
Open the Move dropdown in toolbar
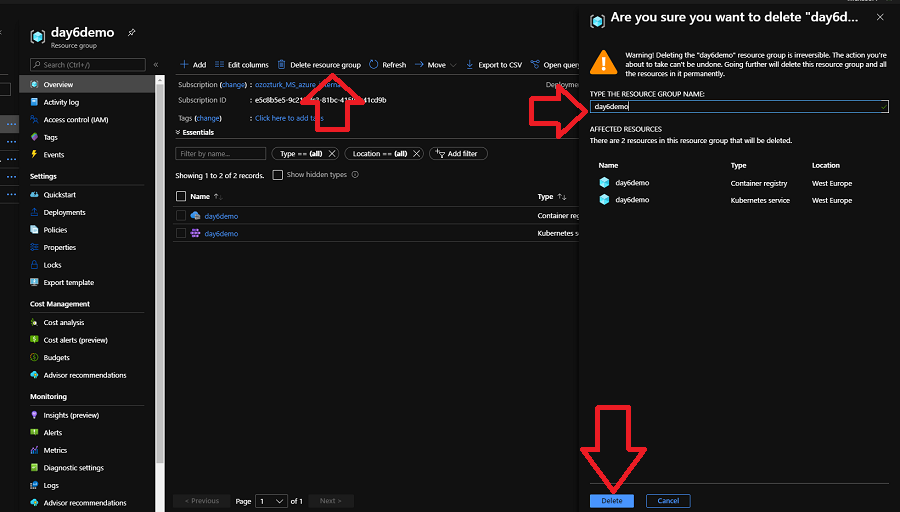435,65
